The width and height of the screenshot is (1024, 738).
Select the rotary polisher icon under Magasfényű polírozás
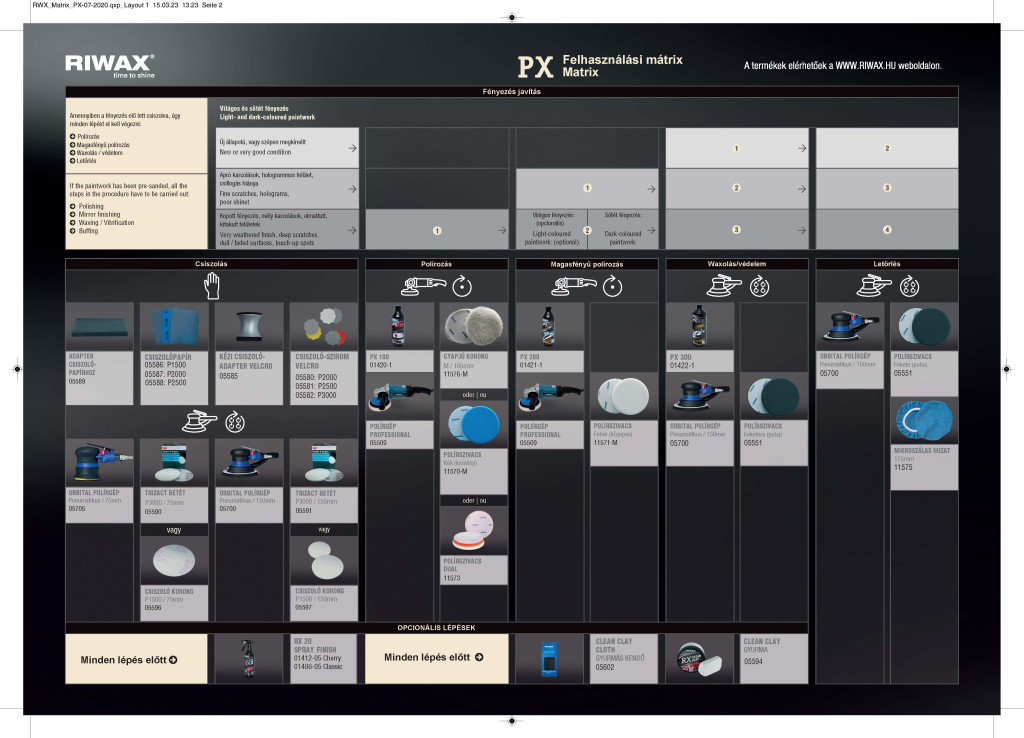point(574,286)
